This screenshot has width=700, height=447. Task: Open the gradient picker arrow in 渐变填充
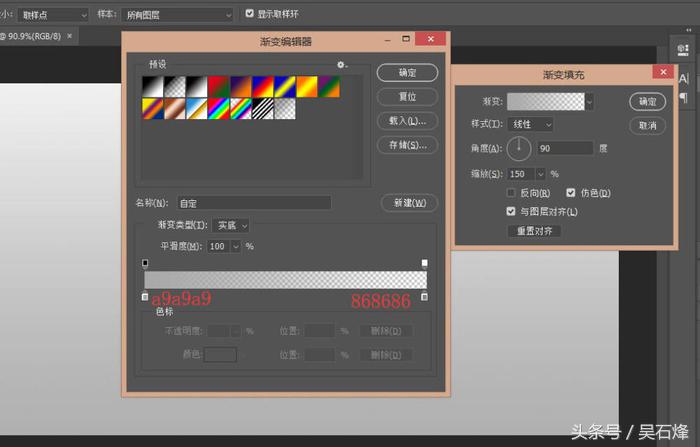click(589, 102)
